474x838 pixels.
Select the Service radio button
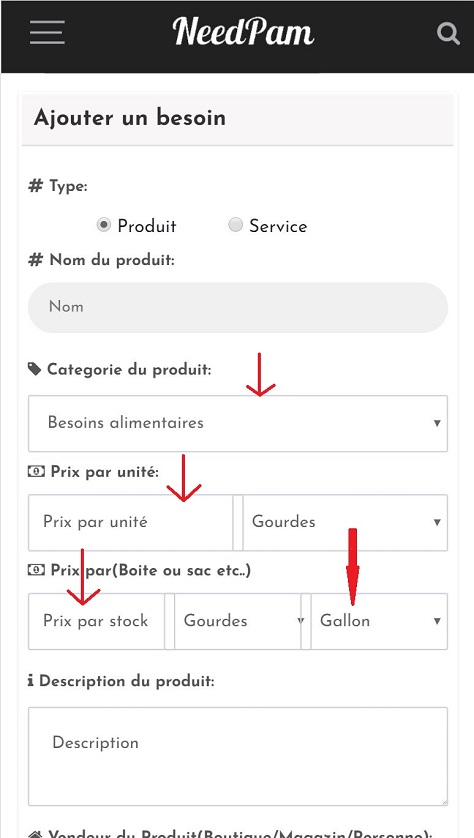[x=235, y=225]
